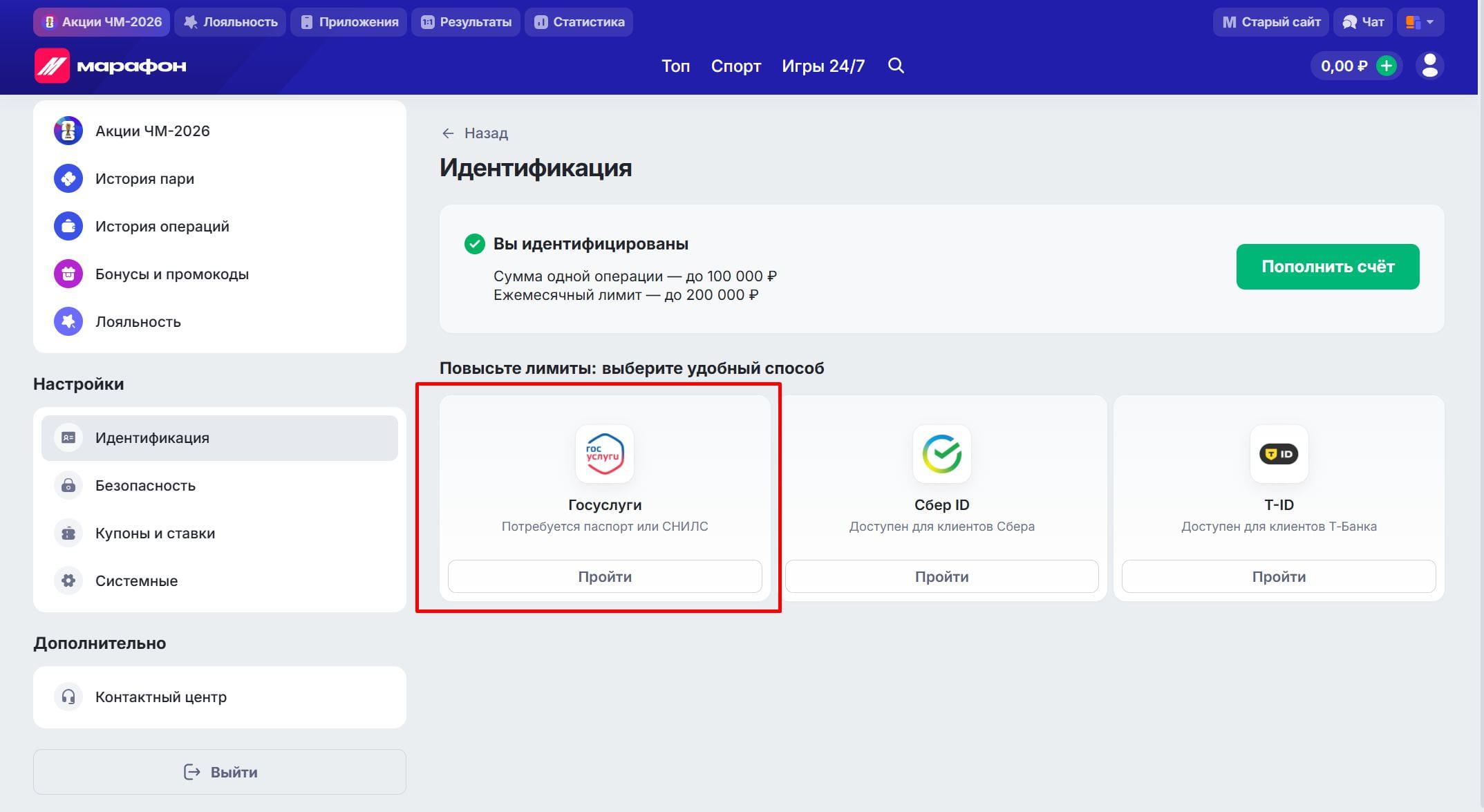Image resolution: width=1484 pixels, height=812 pixels.
Task: Click the Лояльность sidebar star icon
Action: (68, 321)
